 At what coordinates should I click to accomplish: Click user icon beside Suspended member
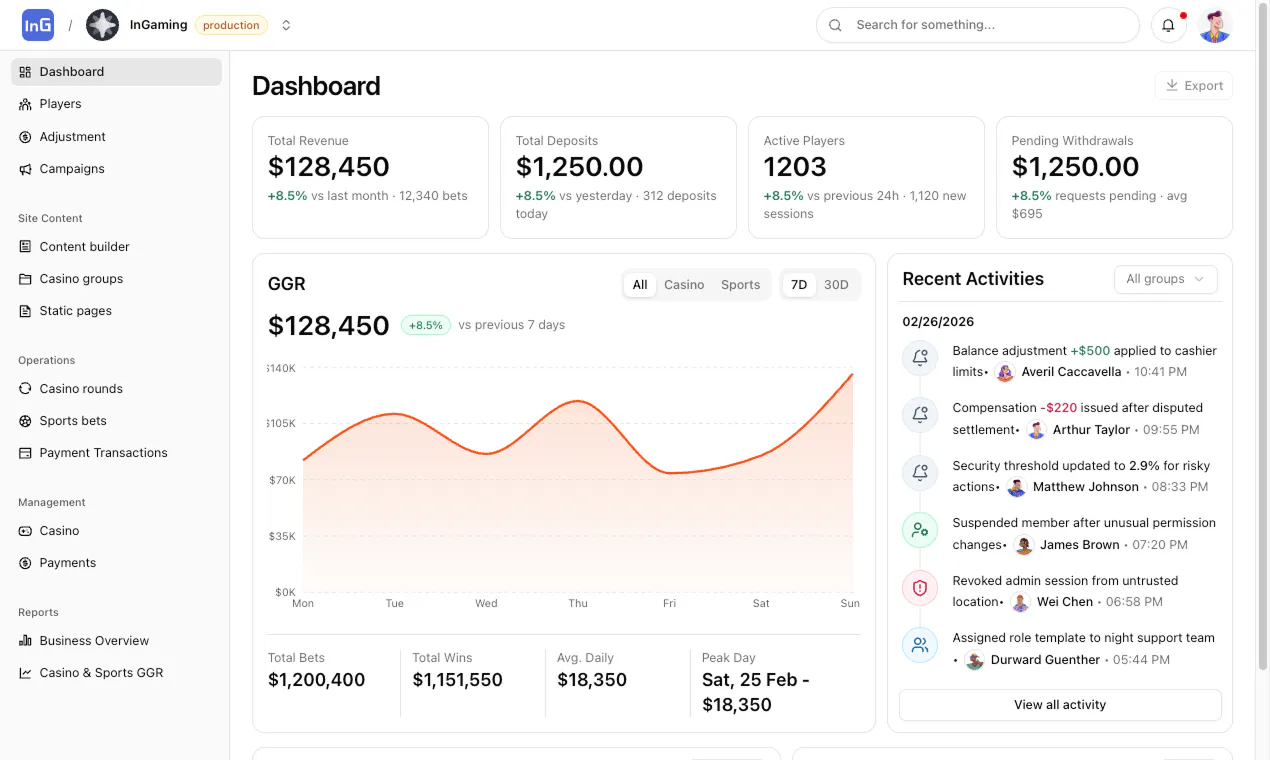point(920,529)
